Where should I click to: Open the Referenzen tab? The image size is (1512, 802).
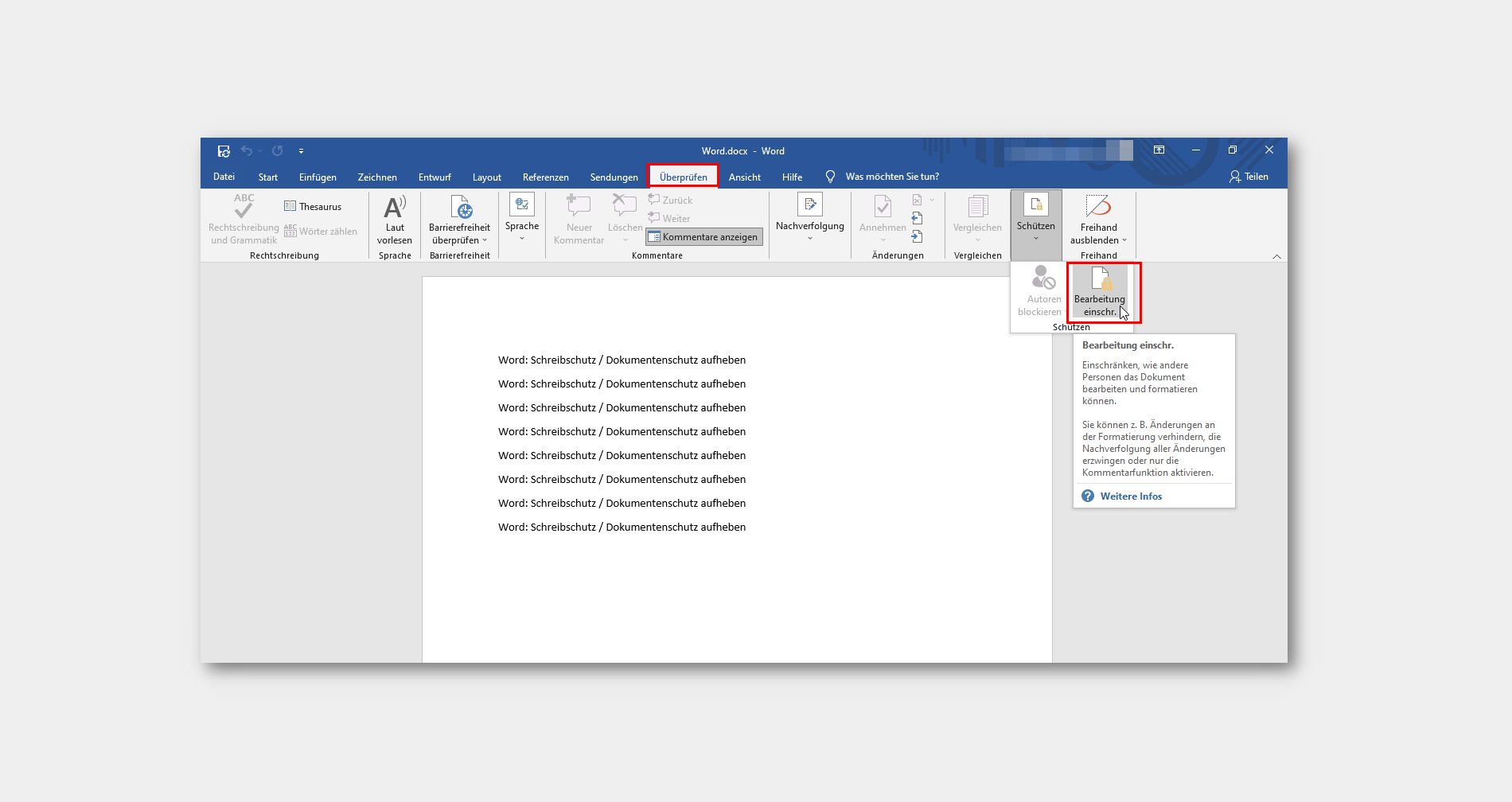pyautogui.click(x=545, y=177)
